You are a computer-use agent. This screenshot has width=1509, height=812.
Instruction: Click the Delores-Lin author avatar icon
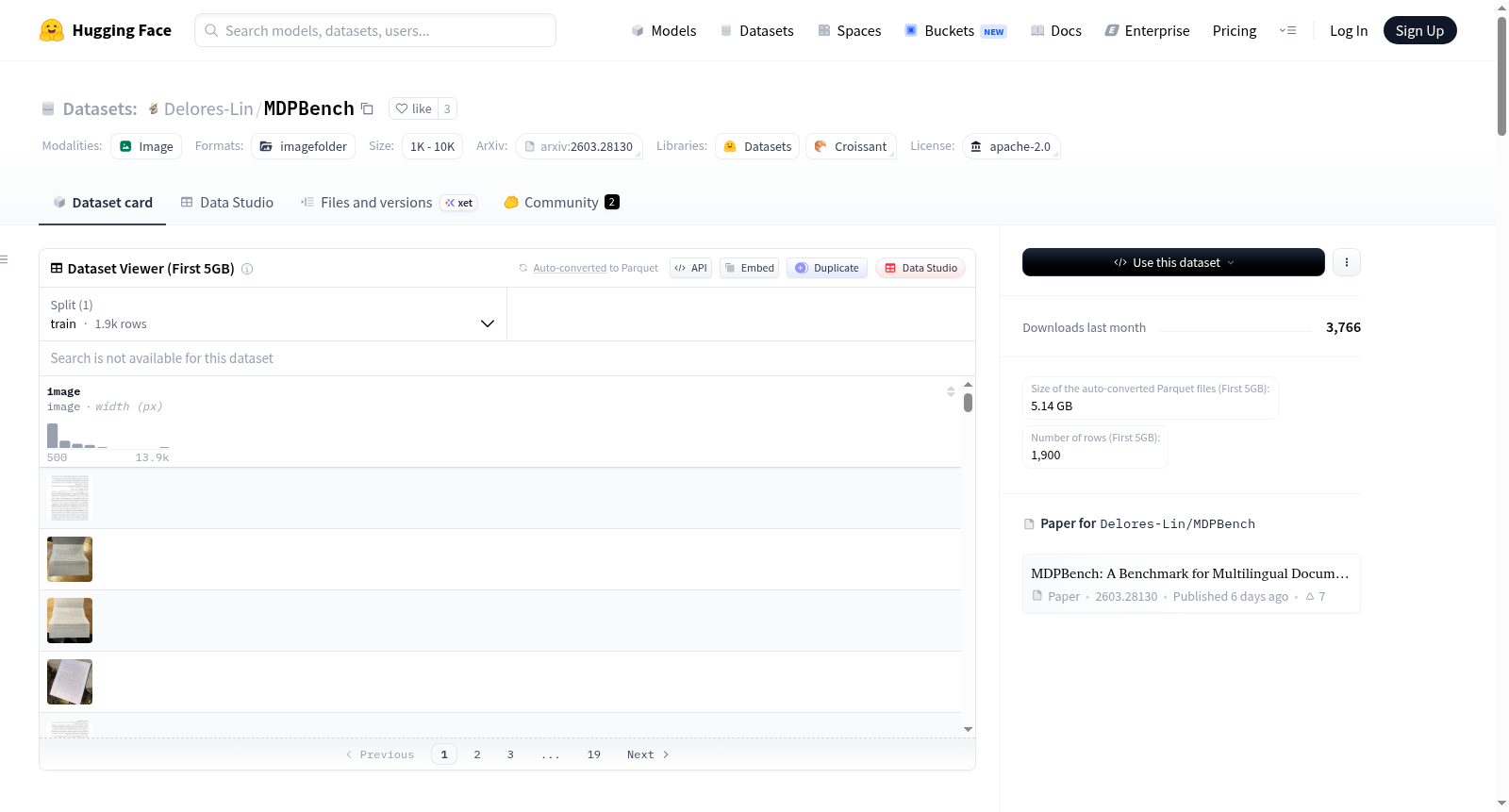[x=153, y=108]
